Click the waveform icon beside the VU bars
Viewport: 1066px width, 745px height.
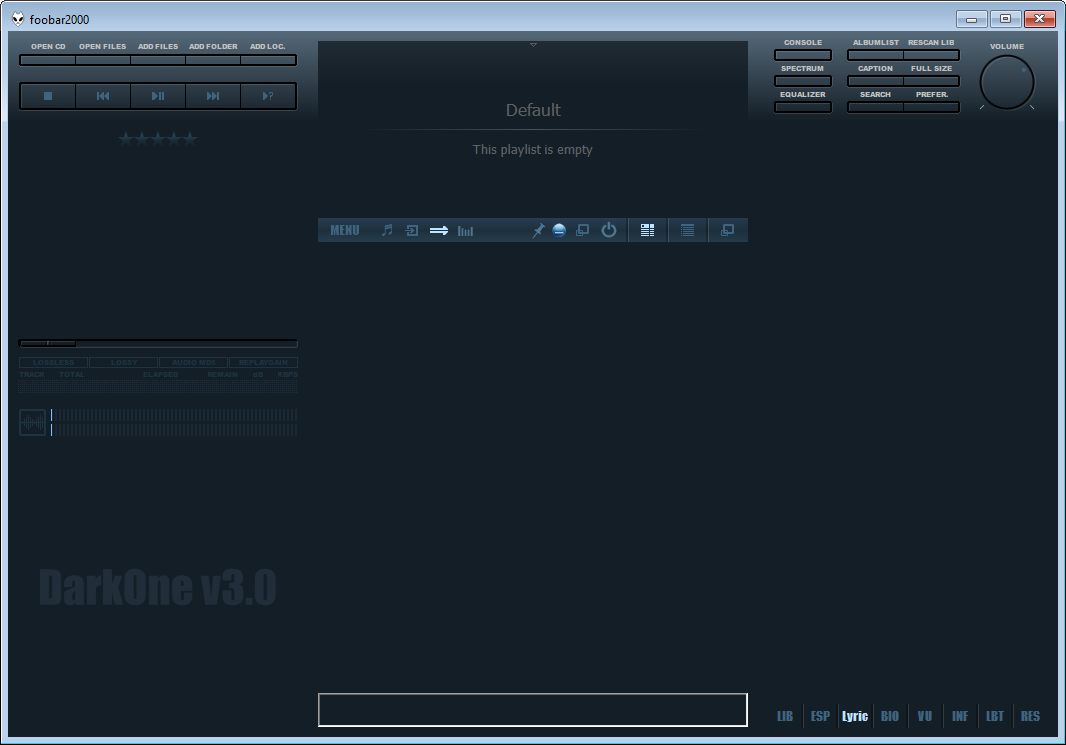point(32,423)
